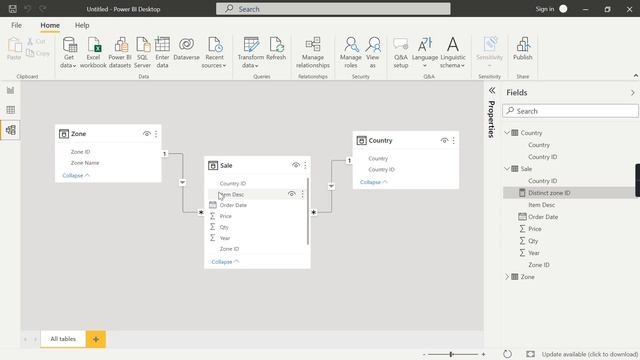Switch to Report view in the sidebar

click(x=11, y=90)
